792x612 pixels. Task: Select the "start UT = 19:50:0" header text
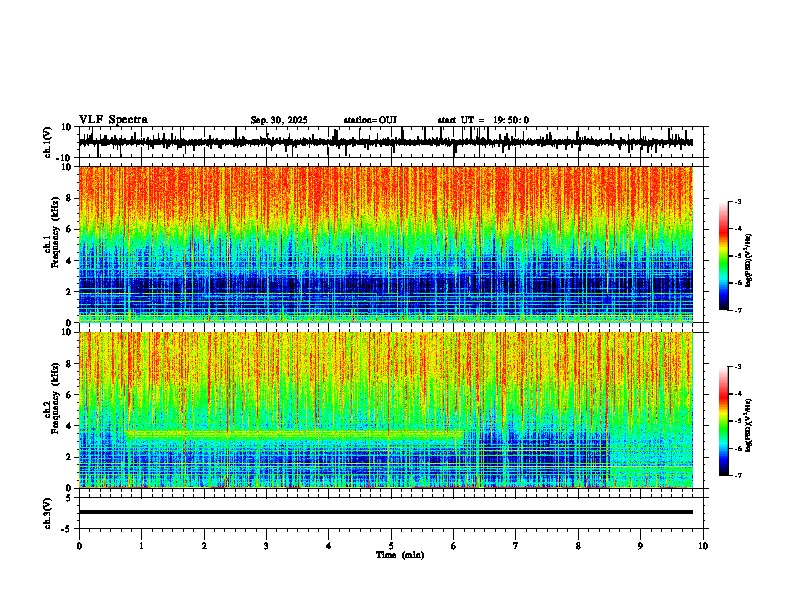point(483,120)
